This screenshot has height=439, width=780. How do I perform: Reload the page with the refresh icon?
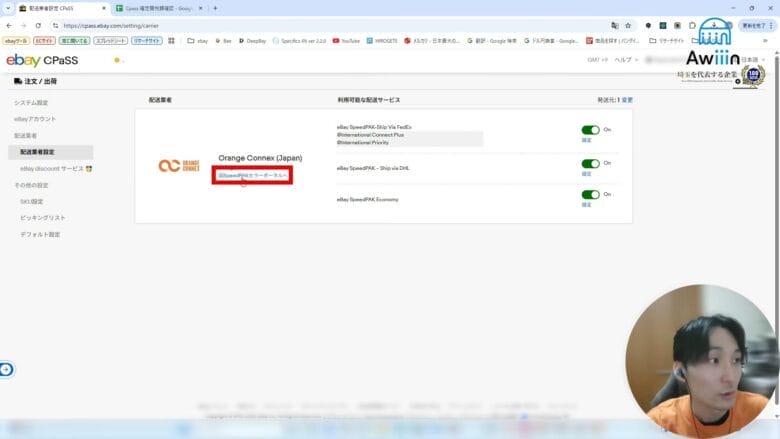[37, 25]
